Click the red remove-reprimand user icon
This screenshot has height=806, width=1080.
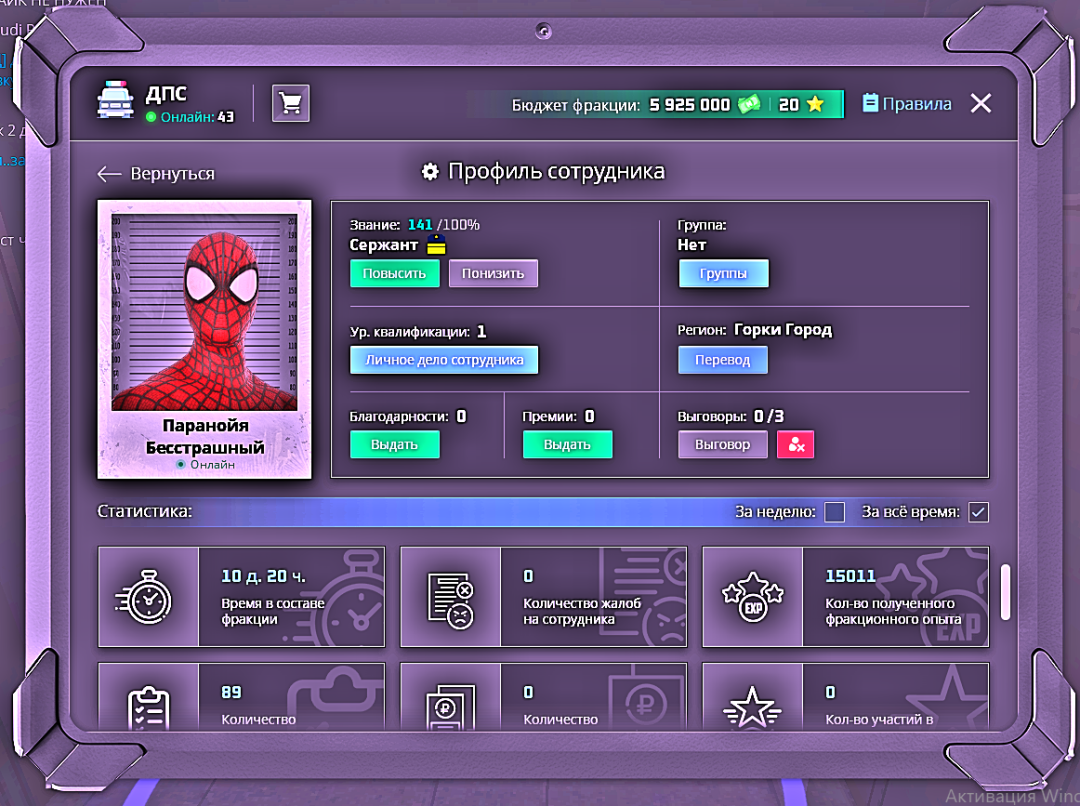pyautogui.click(x=796, y=445)
